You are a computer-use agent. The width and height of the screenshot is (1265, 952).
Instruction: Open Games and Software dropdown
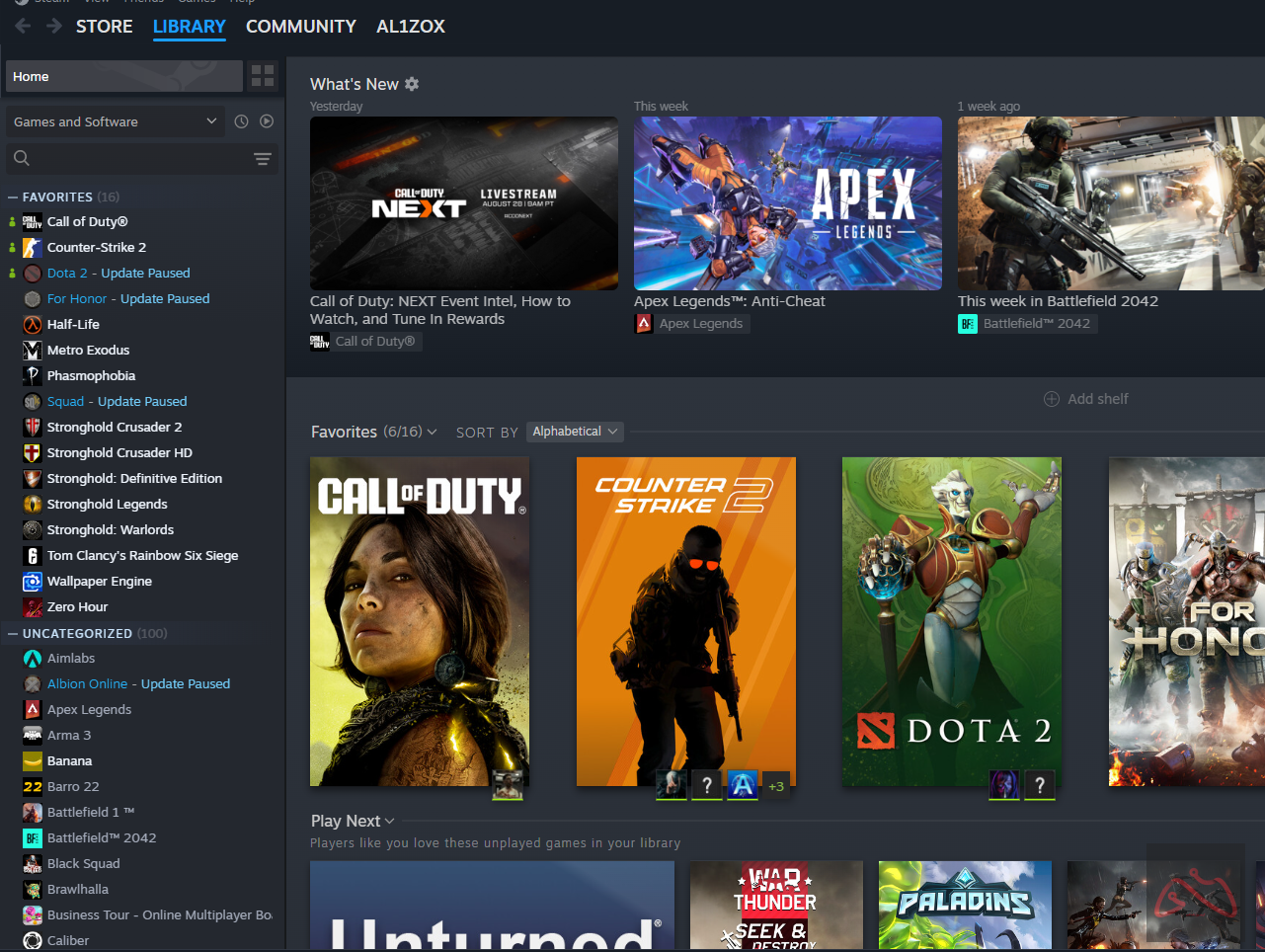(115, 121)
